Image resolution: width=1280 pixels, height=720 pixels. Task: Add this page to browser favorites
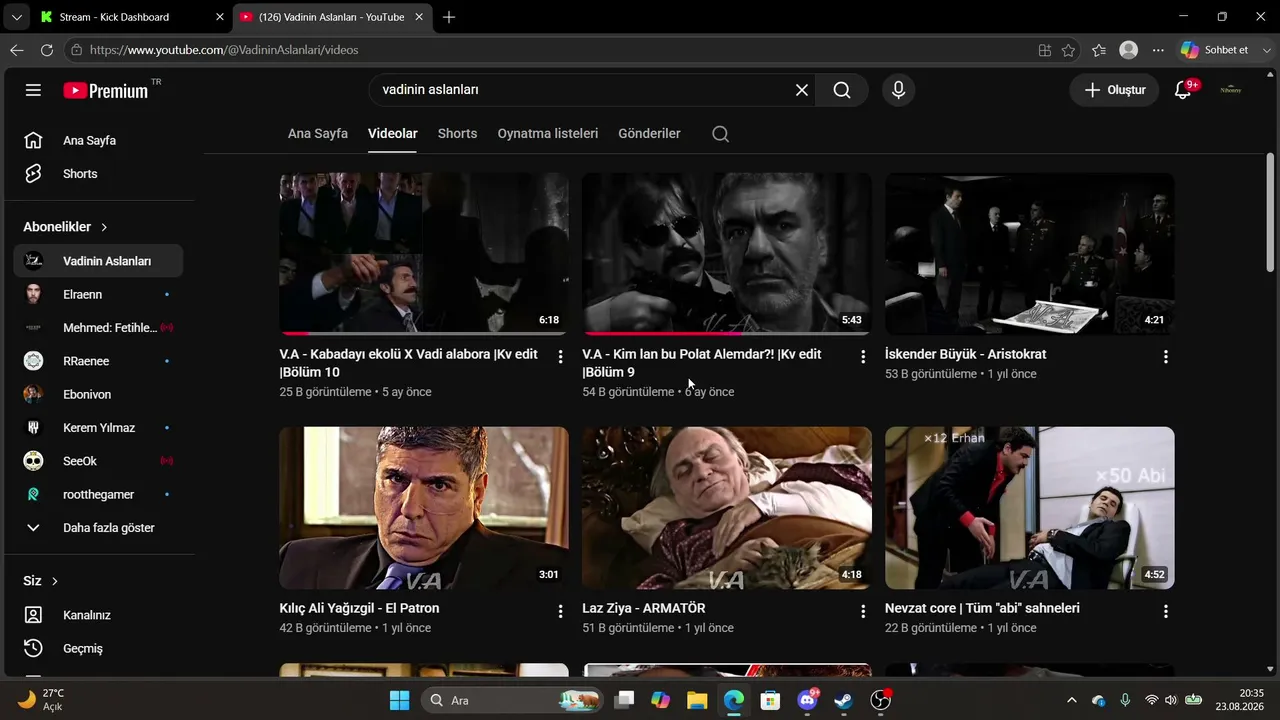point(1068,50)
